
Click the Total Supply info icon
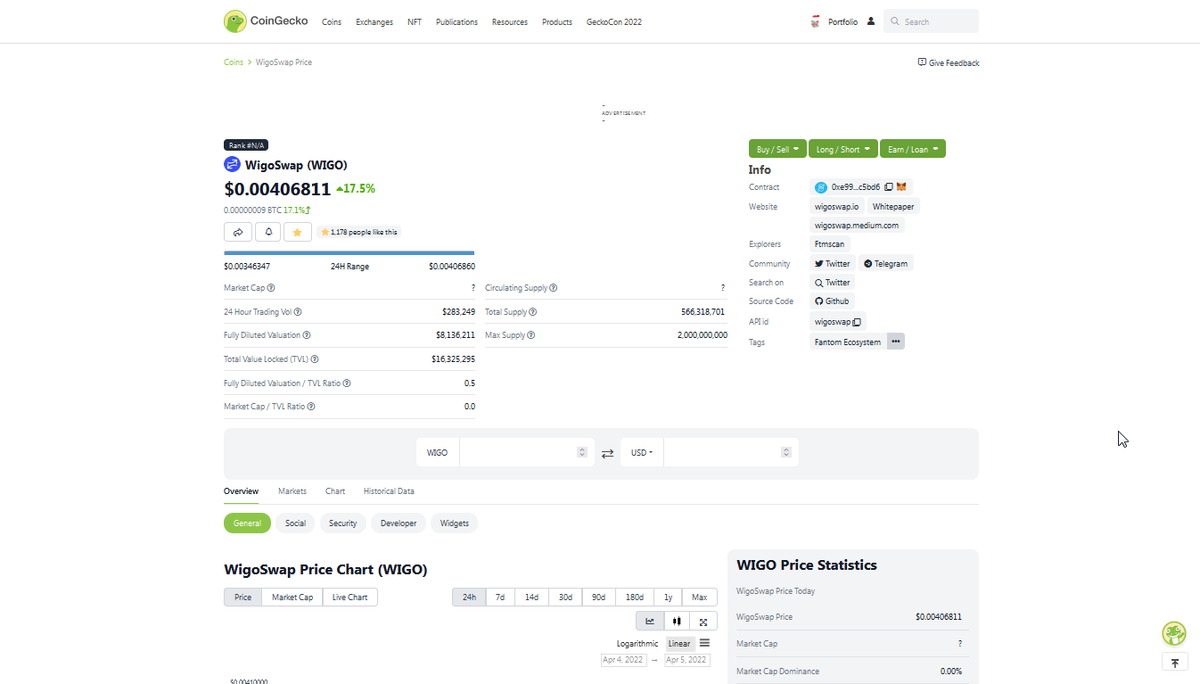(532, 312)
